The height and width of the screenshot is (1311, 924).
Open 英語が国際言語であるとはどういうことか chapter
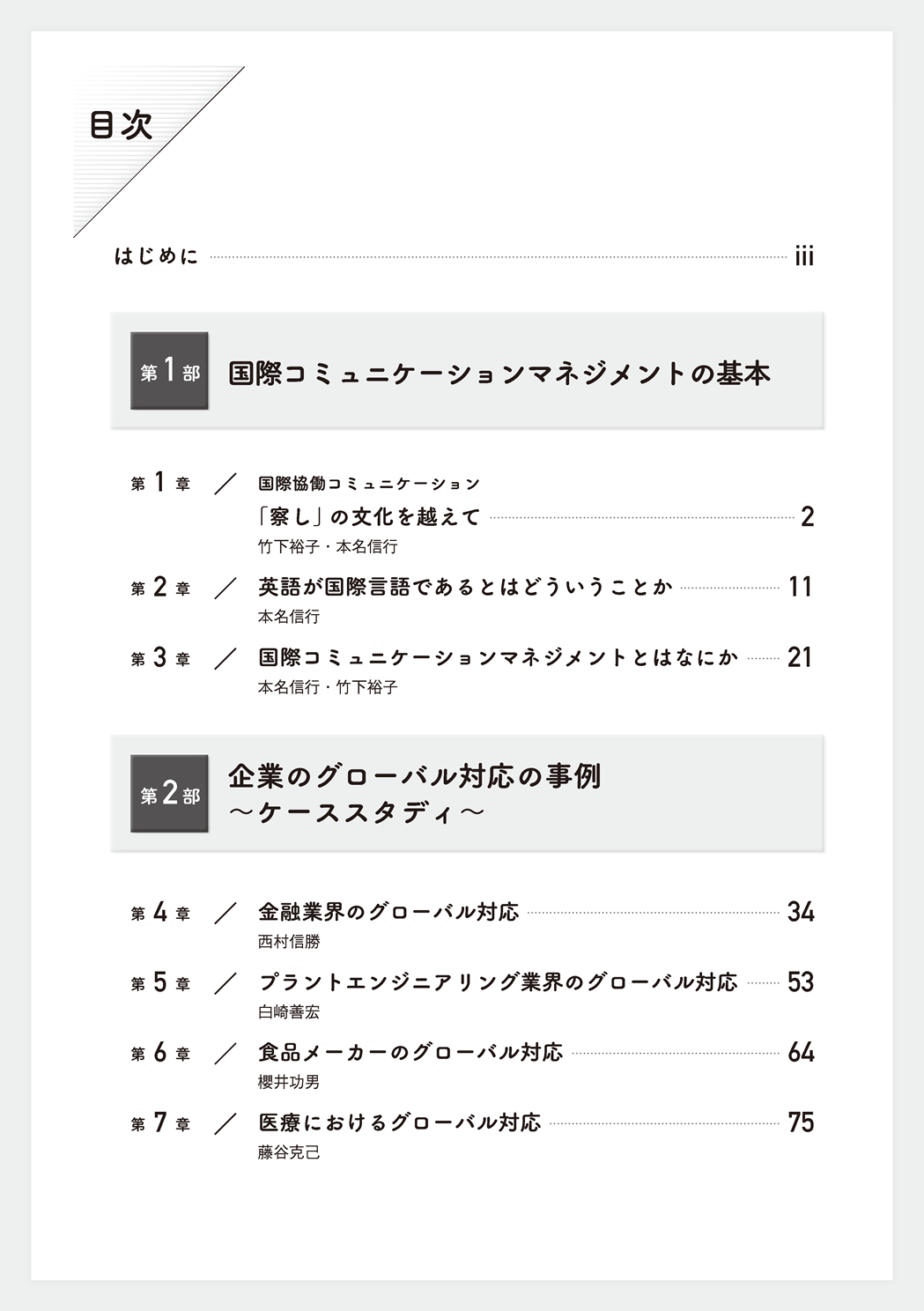465,587
